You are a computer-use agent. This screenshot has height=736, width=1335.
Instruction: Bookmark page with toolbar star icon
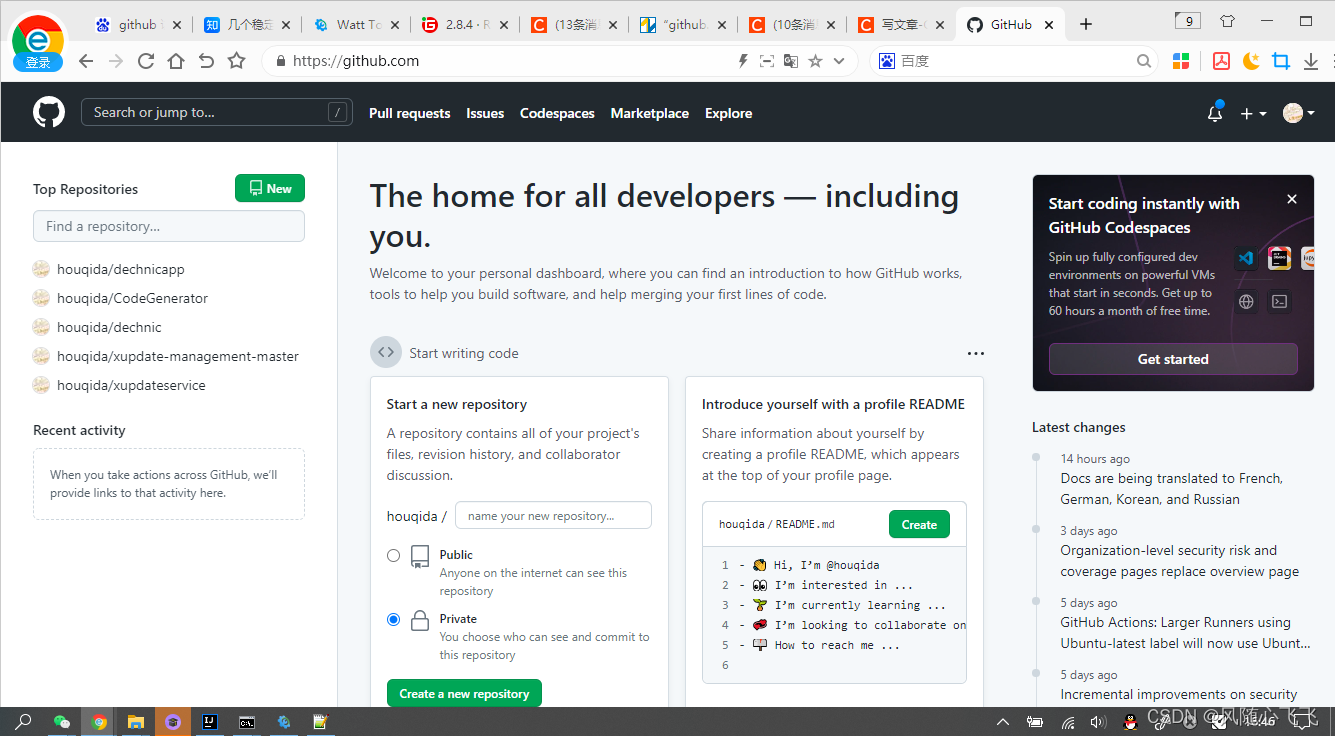pos(236,61)
